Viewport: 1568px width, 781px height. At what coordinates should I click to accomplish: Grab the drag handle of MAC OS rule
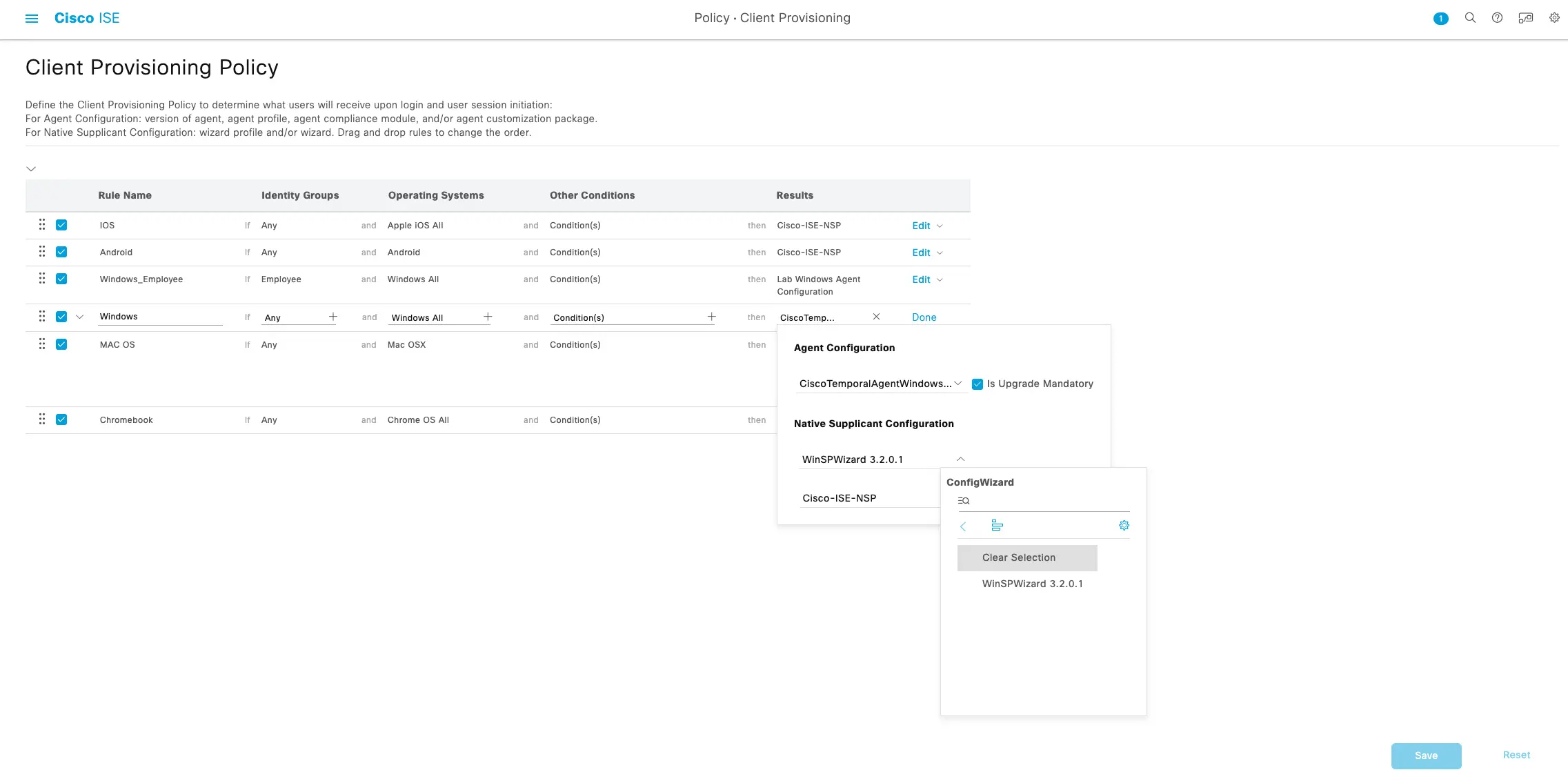coord(42,344)
